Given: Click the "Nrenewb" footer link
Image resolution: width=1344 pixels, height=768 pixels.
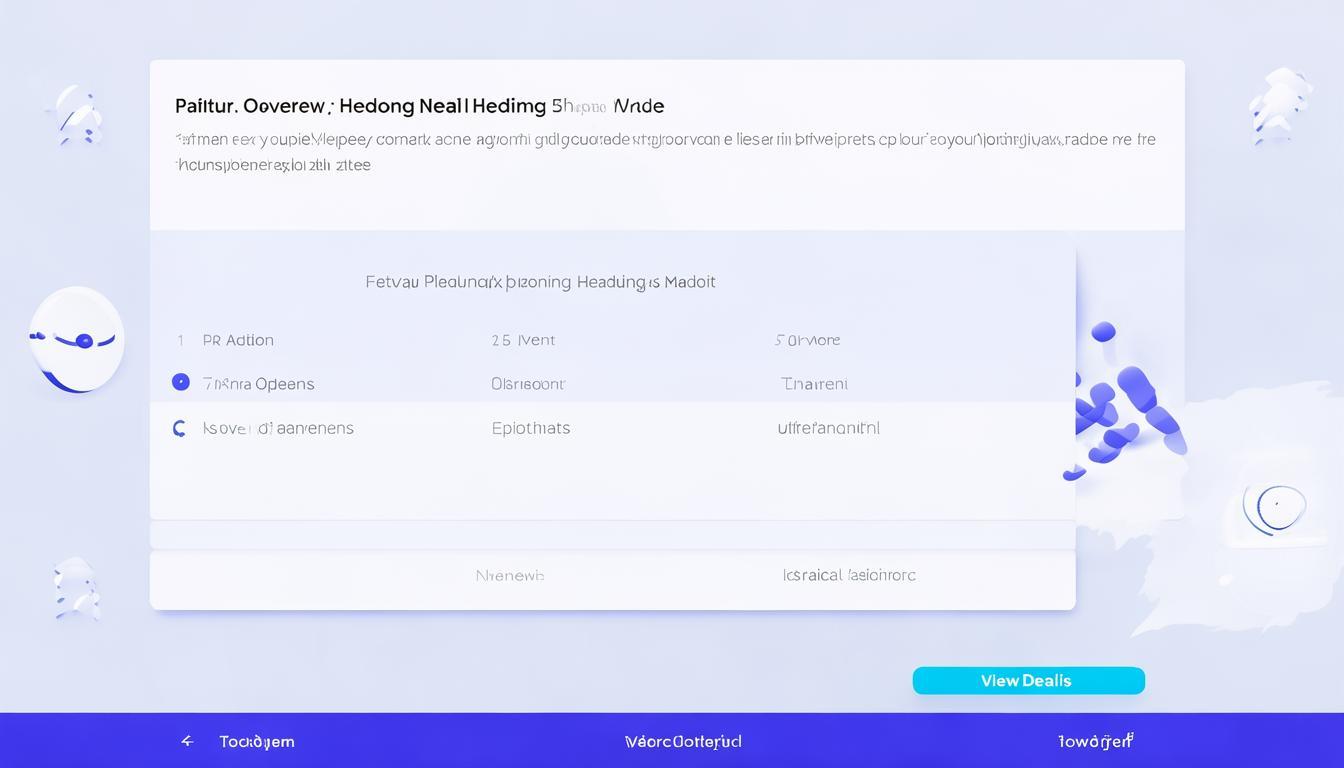Looking at the screenshot, I should (510, 575).
